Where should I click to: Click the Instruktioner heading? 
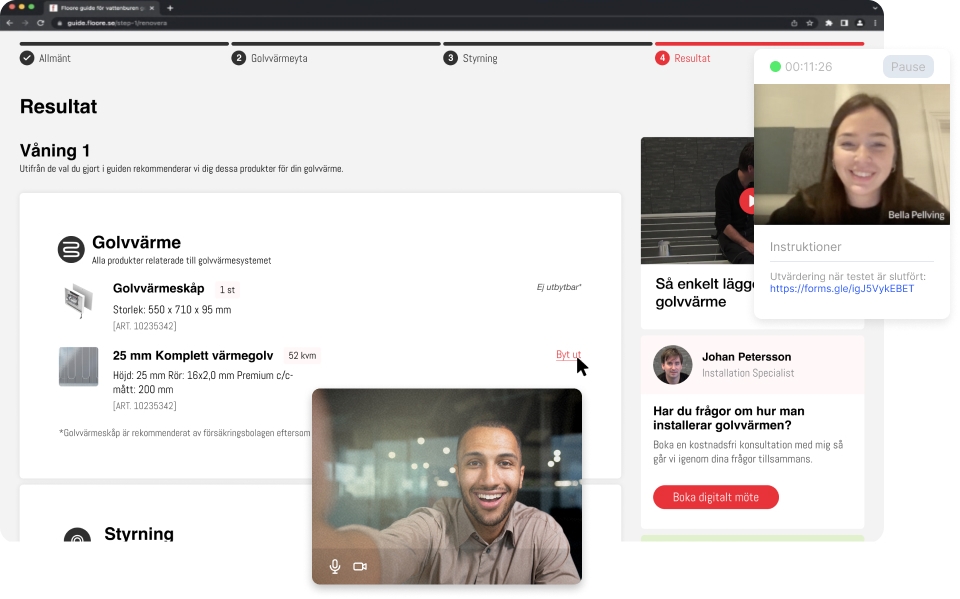(x=805, y=247)
